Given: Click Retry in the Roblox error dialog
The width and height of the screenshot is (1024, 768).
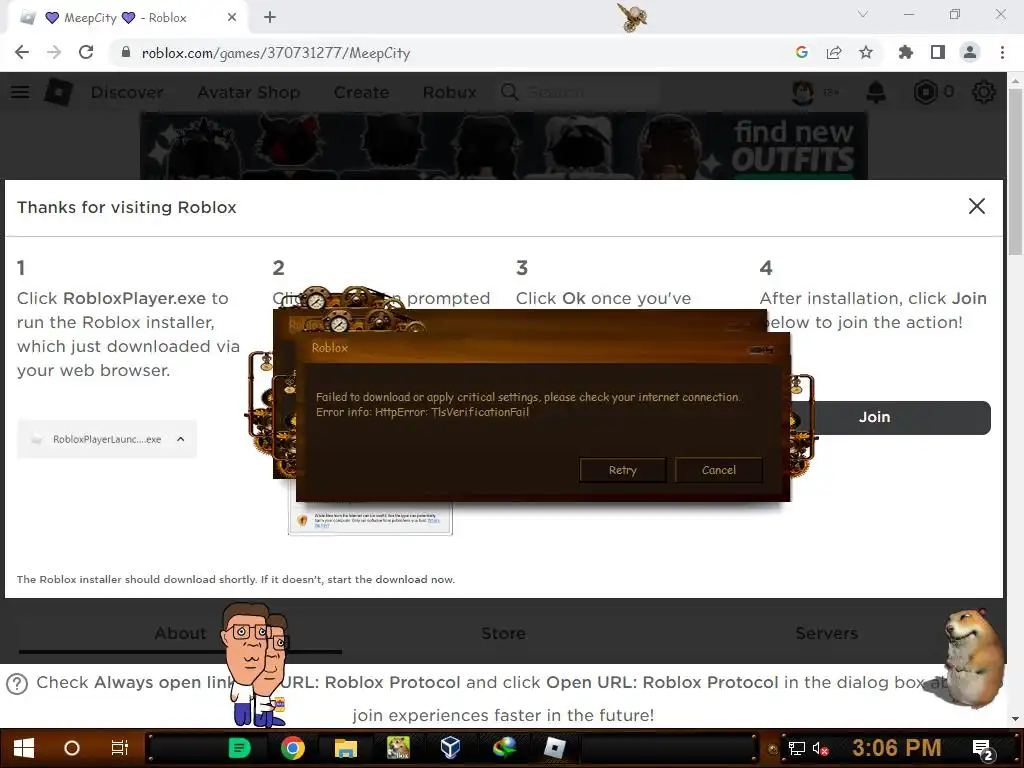Looking at the screenshot, I should (x=622, y=470).
